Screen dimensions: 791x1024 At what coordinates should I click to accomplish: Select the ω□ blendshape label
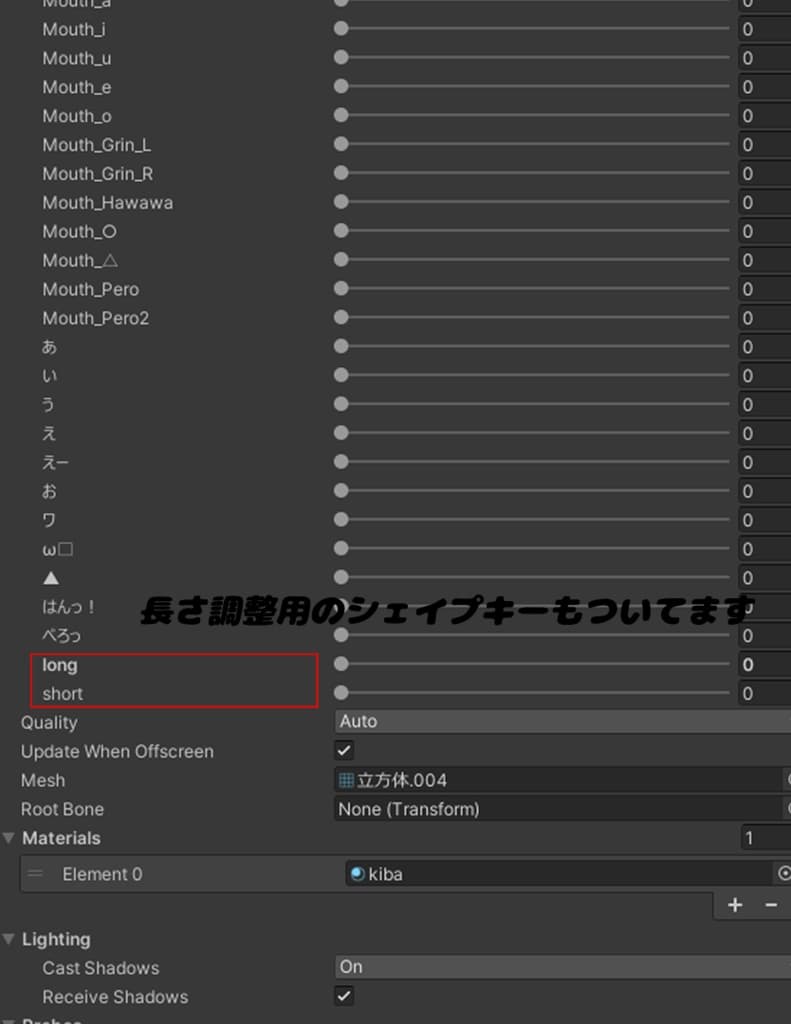point(57,549)
